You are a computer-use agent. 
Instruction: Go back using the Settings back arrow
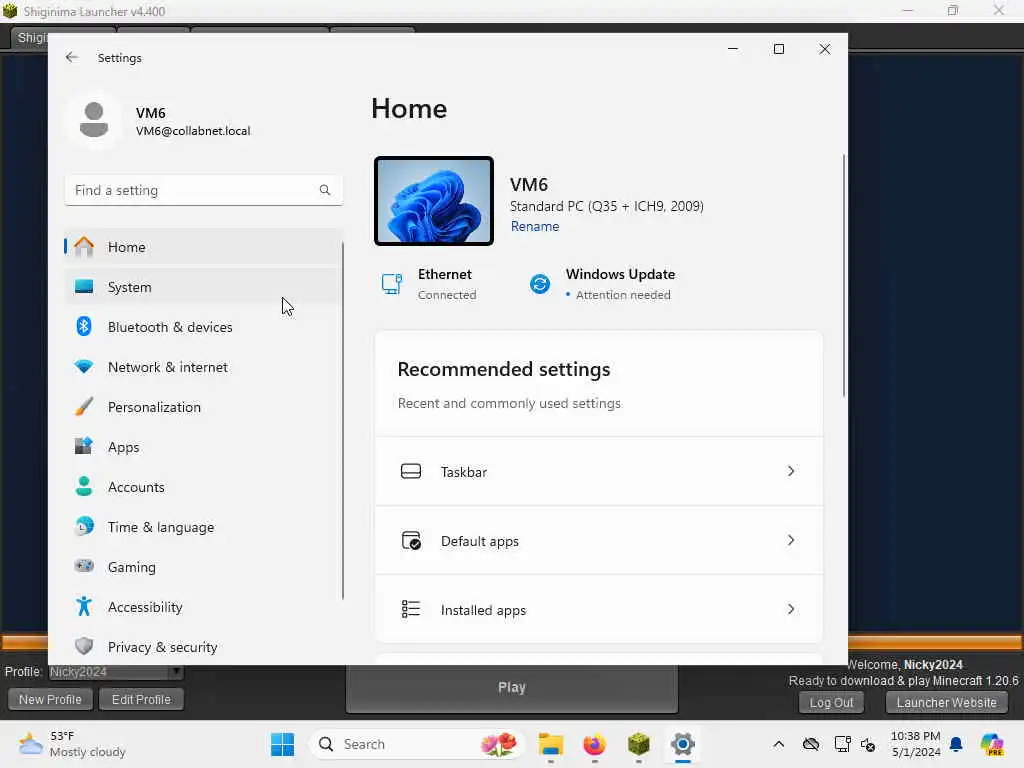click(x=72, y=57)
